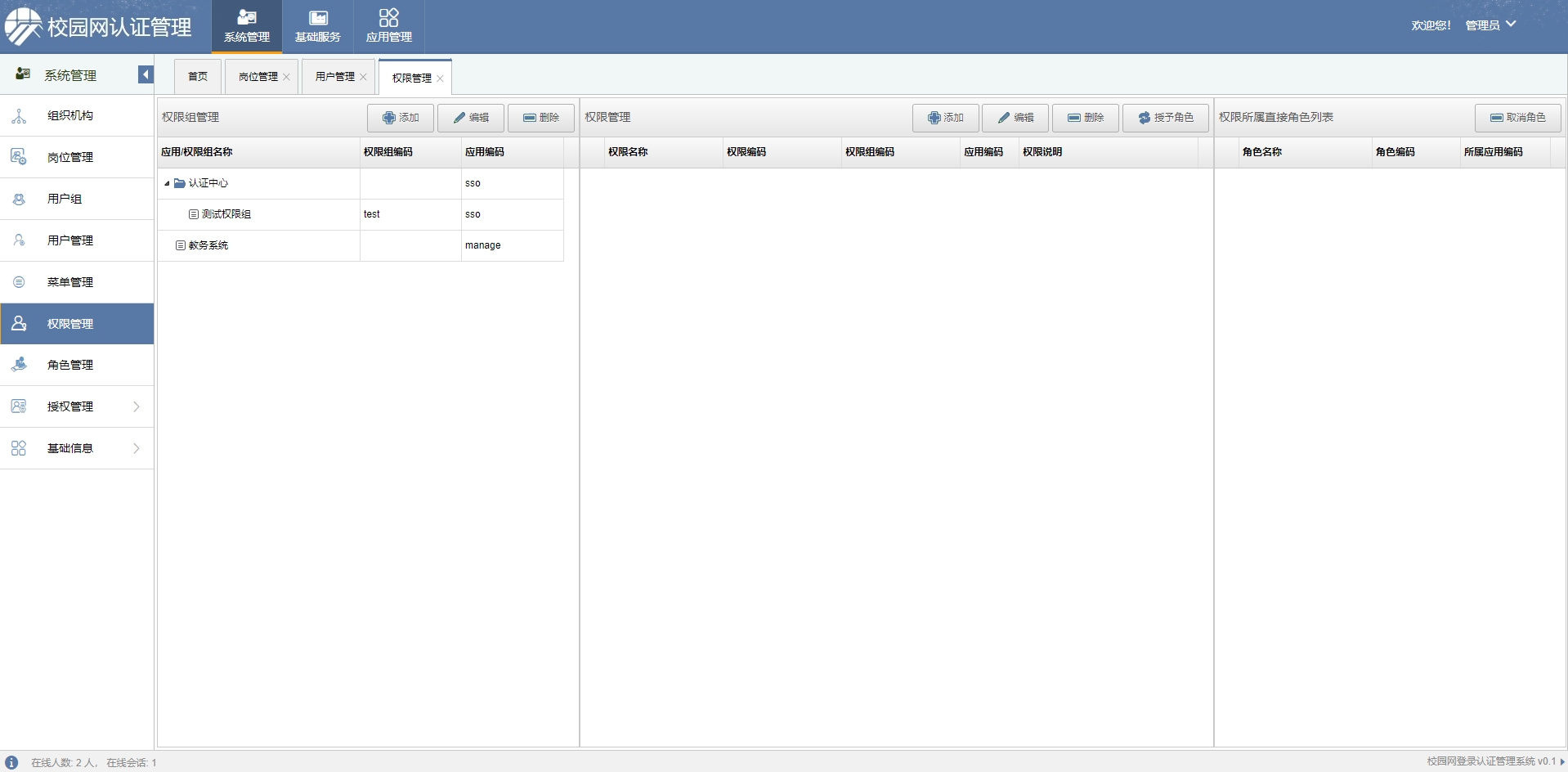The height and width of the screenshot is (772, 1568).
Task: Click the 组织机构 sidebar icon
Action: (x=19, y=116)
